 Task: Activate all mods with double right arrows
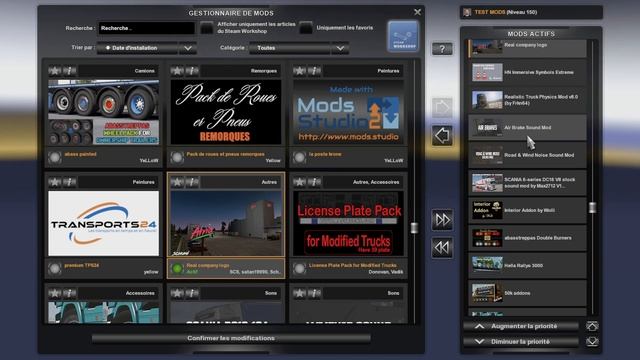[x=442, y=220]
